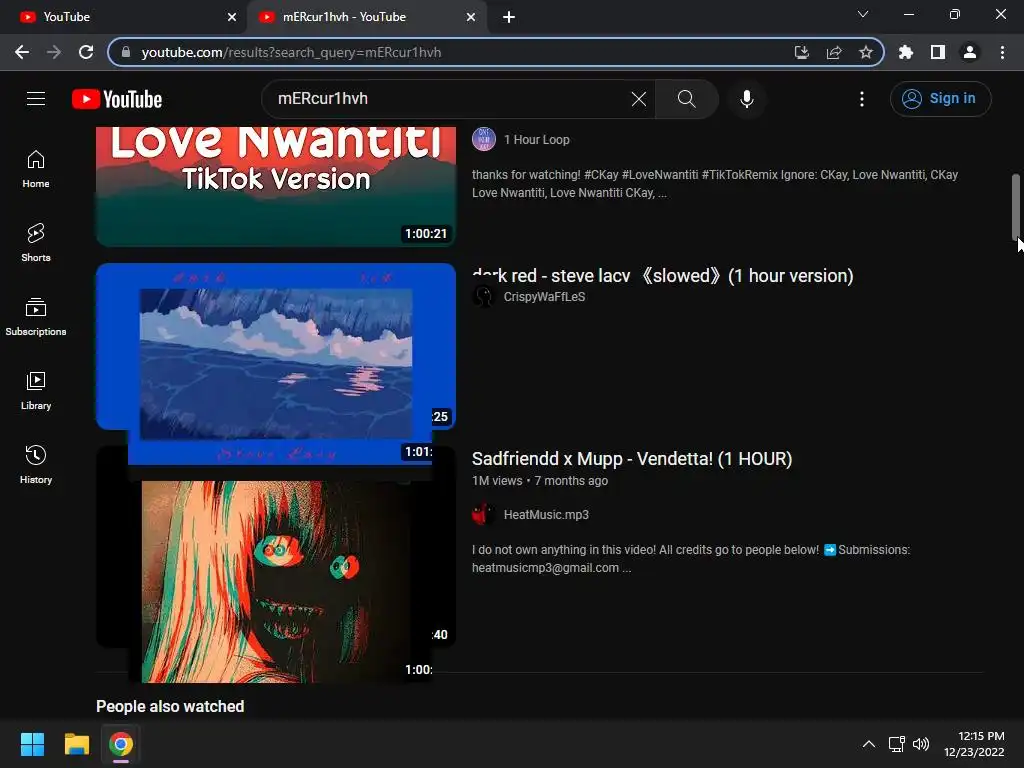
Task: Open Sadfriendd x Mupp - Vendetta! title
Action: pos(632,458)
